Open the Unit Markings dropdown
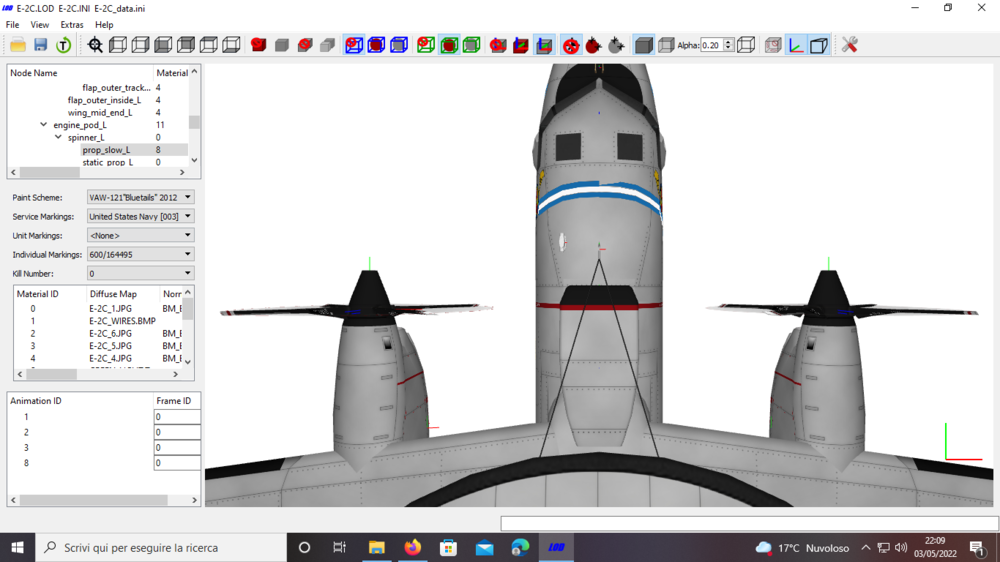 (x=140, y=235)
